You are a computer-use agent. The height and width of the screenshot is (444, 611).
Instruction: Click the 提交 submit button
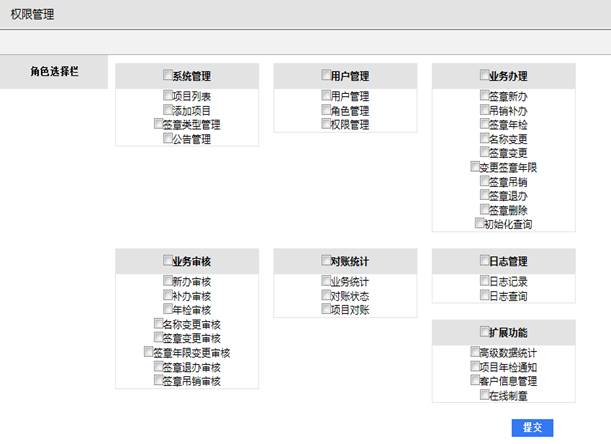tap(532, 427)
